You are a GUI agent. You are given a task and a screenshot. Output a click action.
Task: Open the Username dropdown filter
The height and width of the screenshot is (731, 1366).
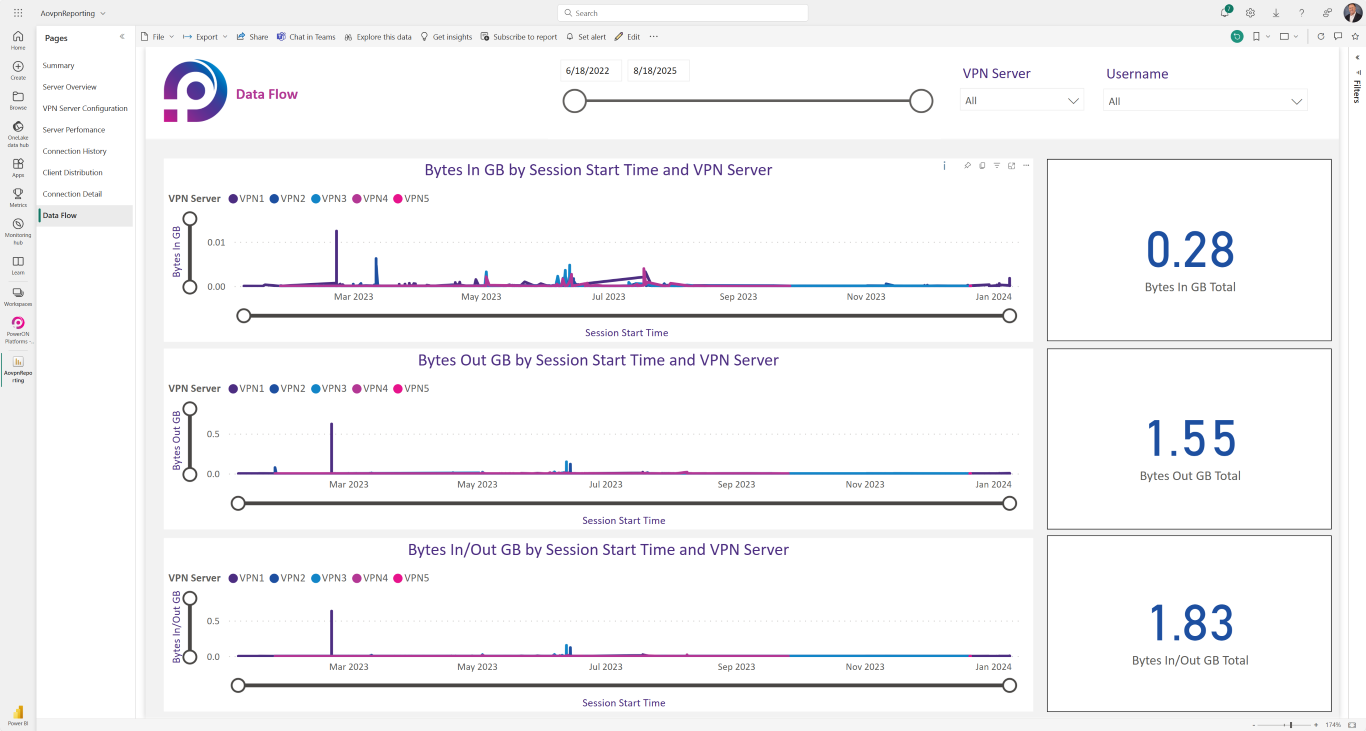1205,101
